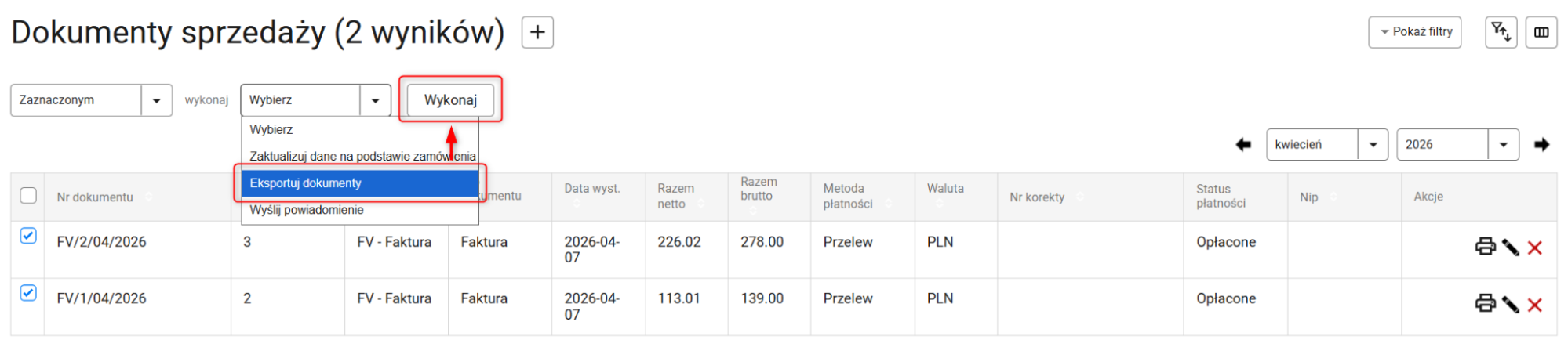This screenshot has height=347, width=1568.
Task: Go to next month with right arrow
Action: point(1542,145)
